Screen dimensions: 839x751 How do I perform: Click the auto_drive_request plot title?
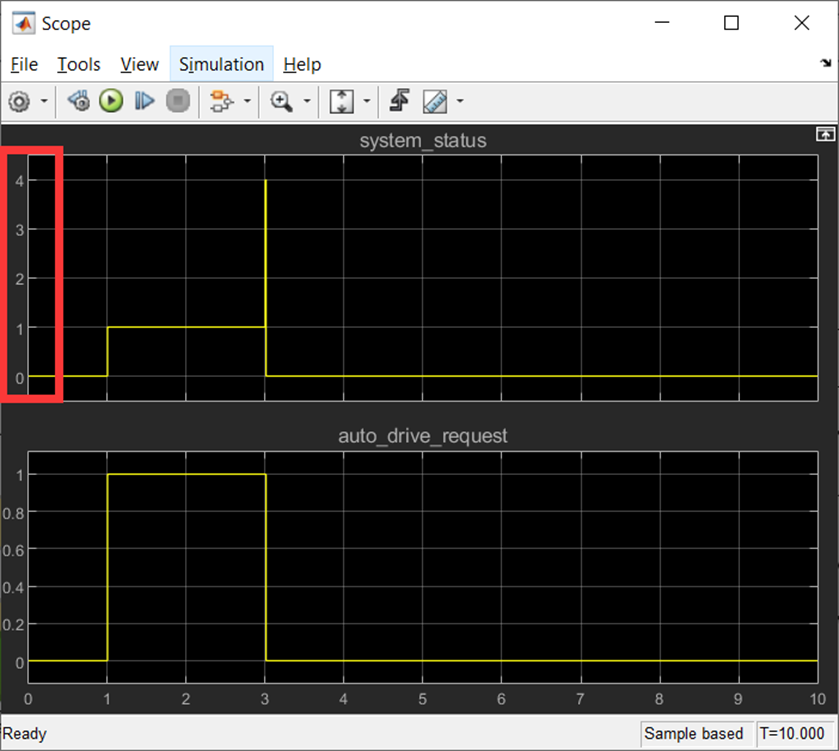tap(423, 436)
